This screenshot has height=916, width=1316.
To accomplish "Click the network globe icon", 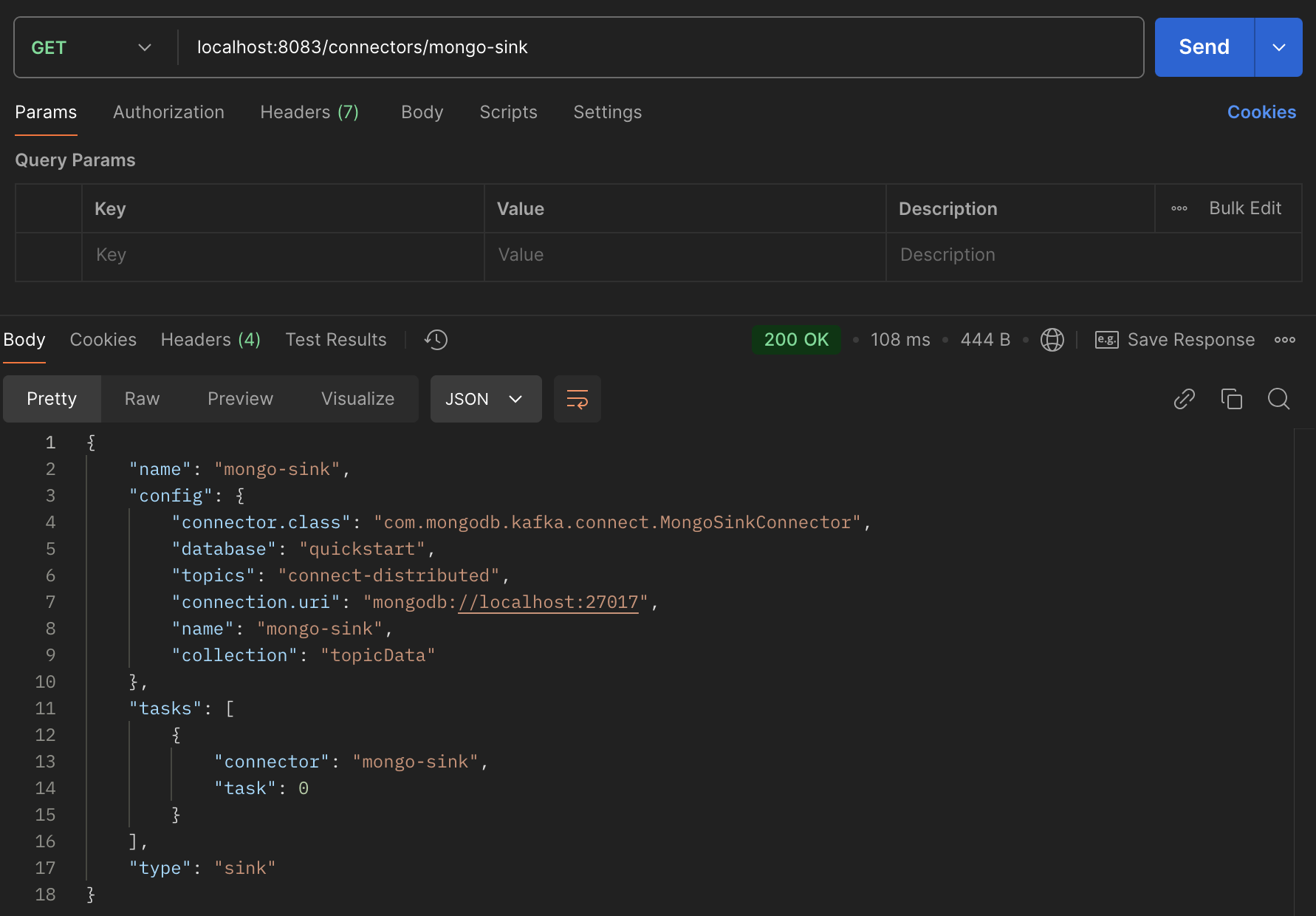I will point(1052,340).
